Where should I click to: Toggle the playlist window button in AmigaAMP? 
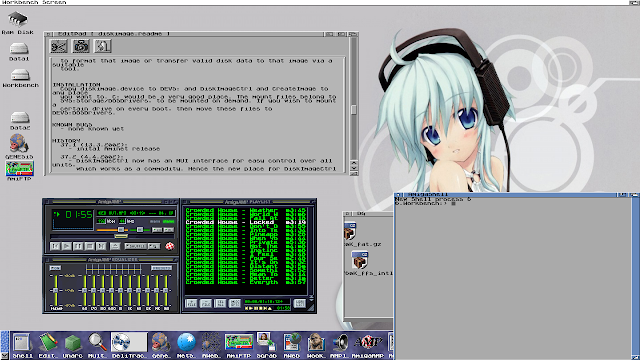coord(169,230)
